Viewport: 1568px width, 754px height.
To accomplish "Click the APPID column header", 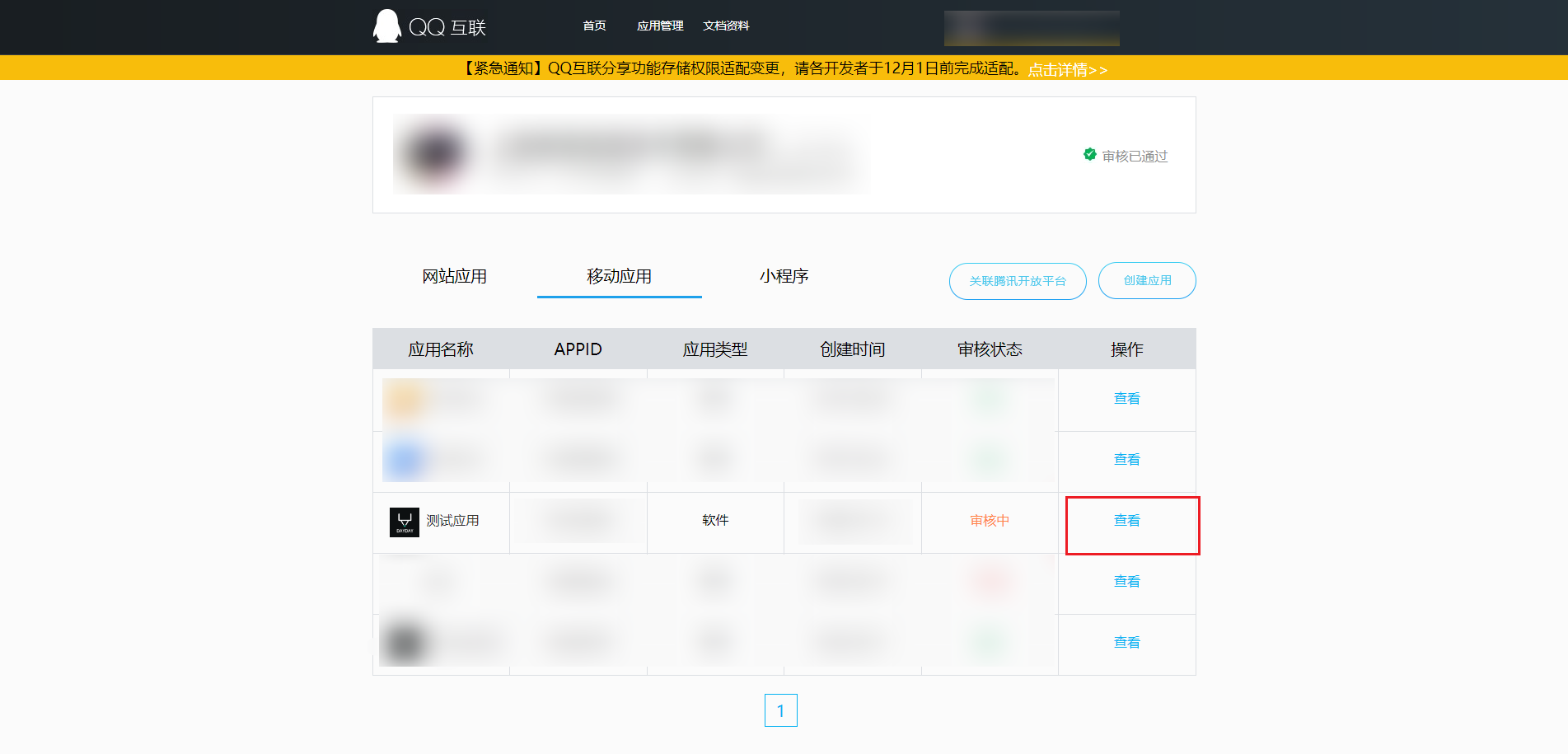I will [578, 349].
